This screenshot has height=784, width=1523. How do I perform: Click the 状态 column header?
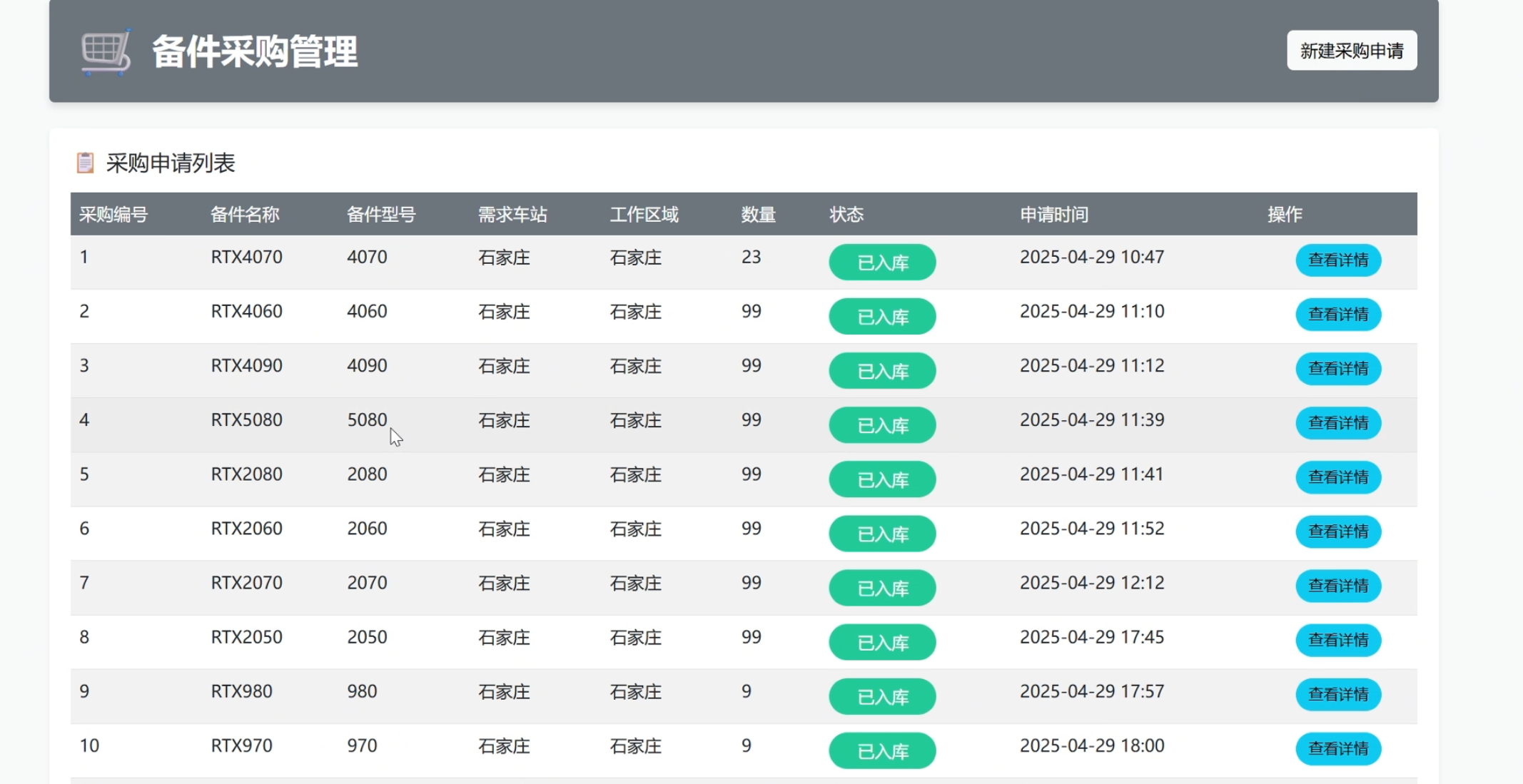coord(846,215)
